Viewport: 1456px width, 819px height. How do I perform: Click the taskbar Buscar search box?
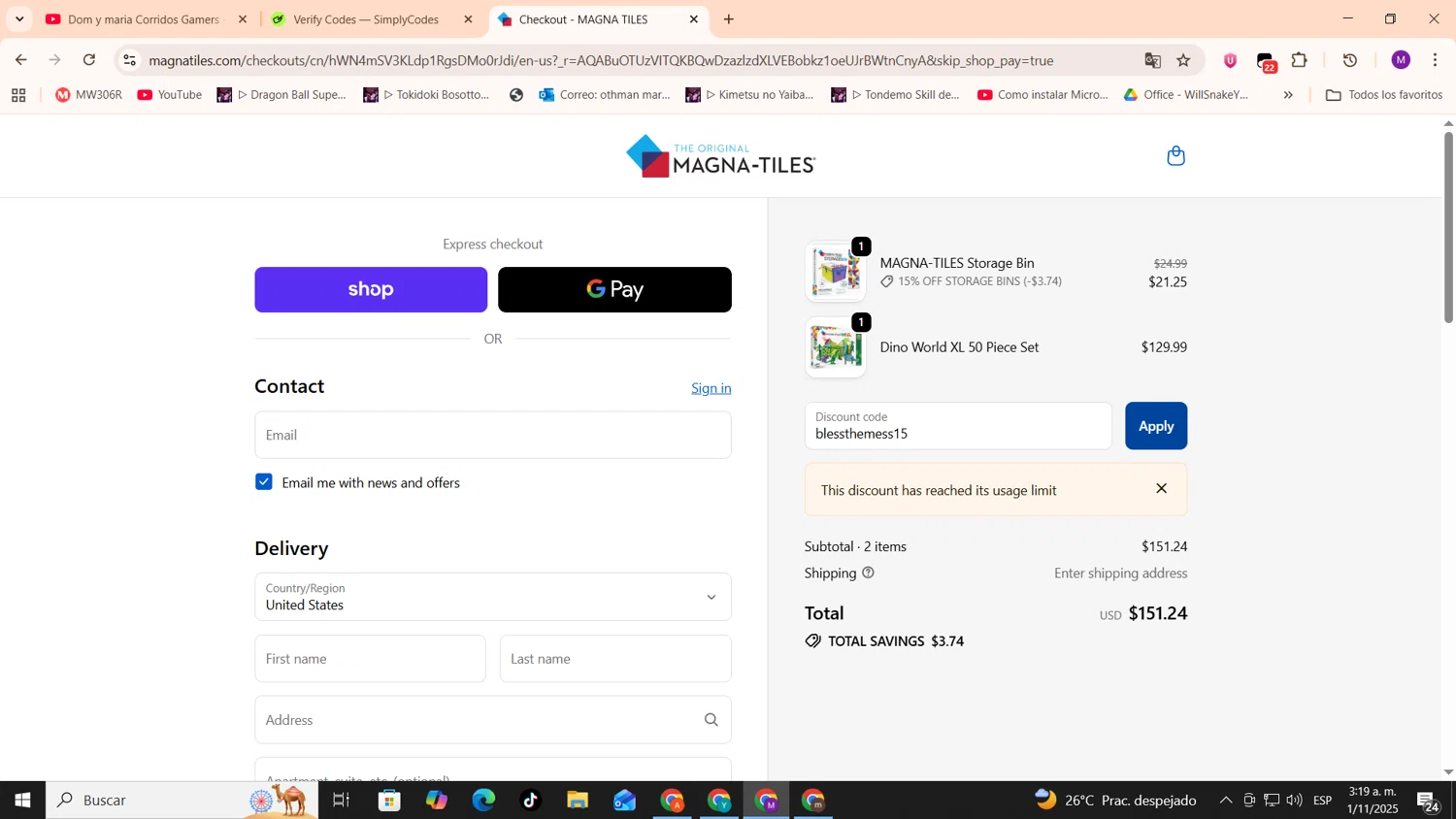(x=182, y=801)
